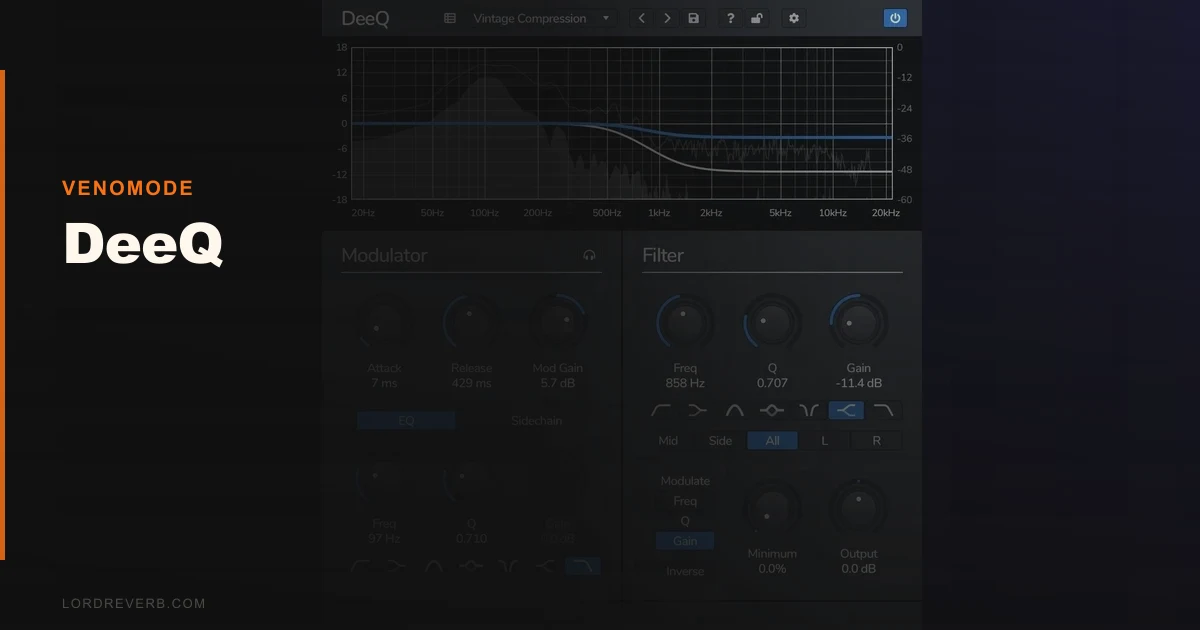
Task: Click the 0.0 dB Output value
Action: coord(858,569)
